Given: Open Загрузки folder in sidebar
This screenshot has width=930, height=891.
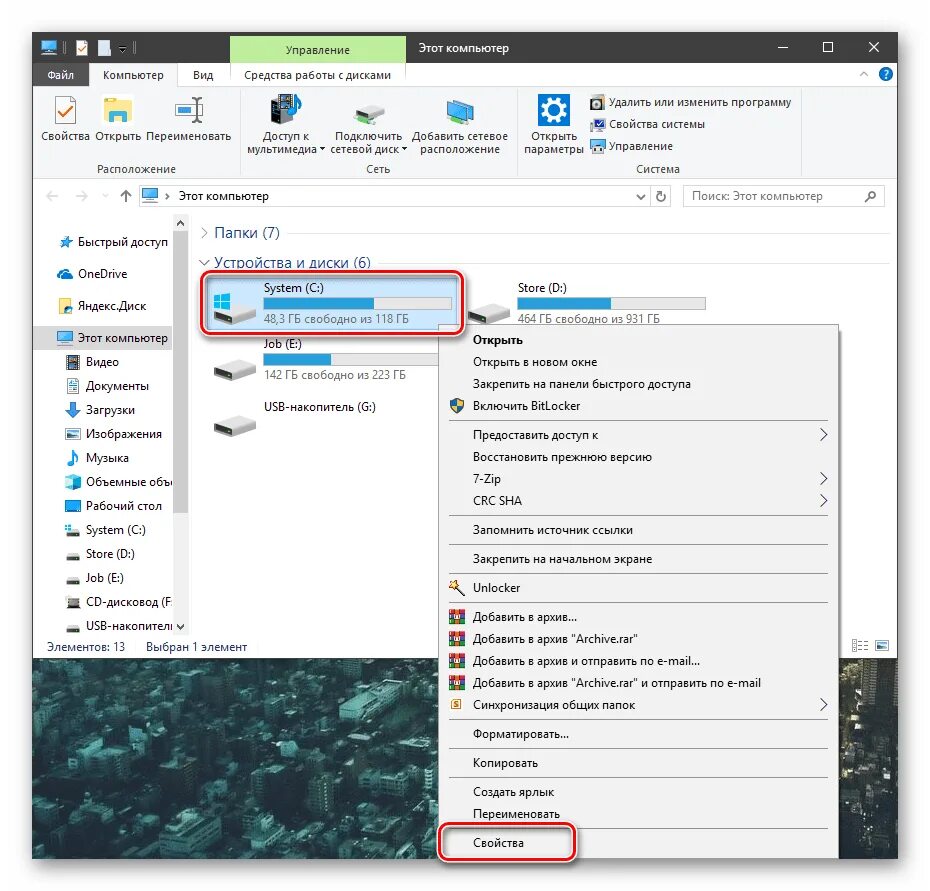Looking at the screenshot, I should [x=100, y=410].
